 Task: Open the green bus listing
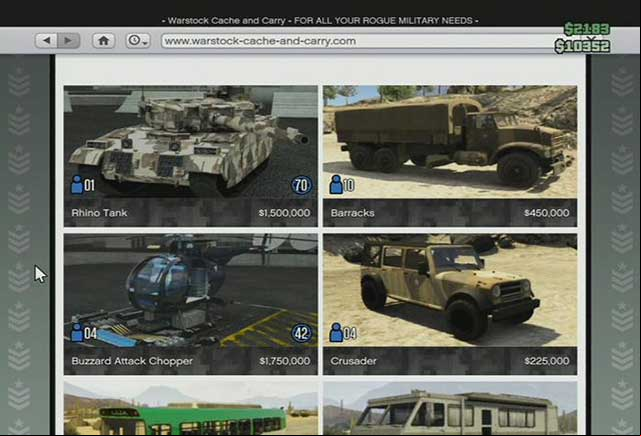(x=191, y=408)
